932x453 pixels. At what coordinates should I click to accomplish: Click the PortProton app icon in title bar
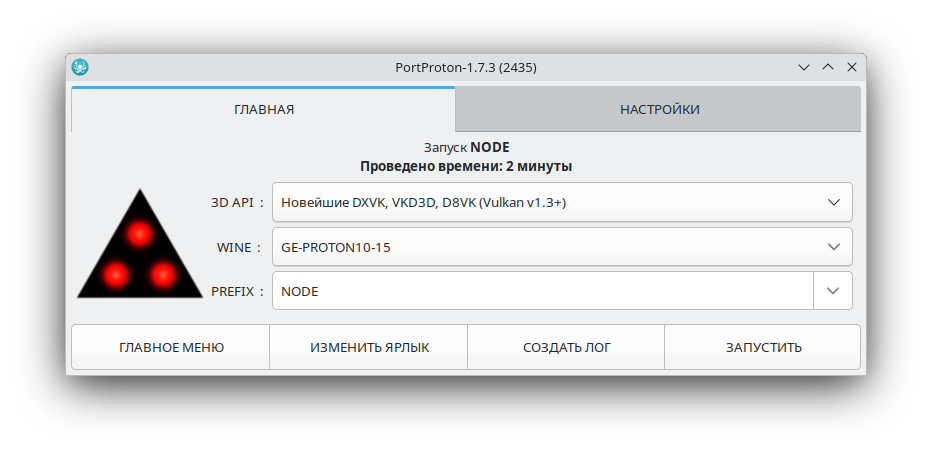pos(81,67)
